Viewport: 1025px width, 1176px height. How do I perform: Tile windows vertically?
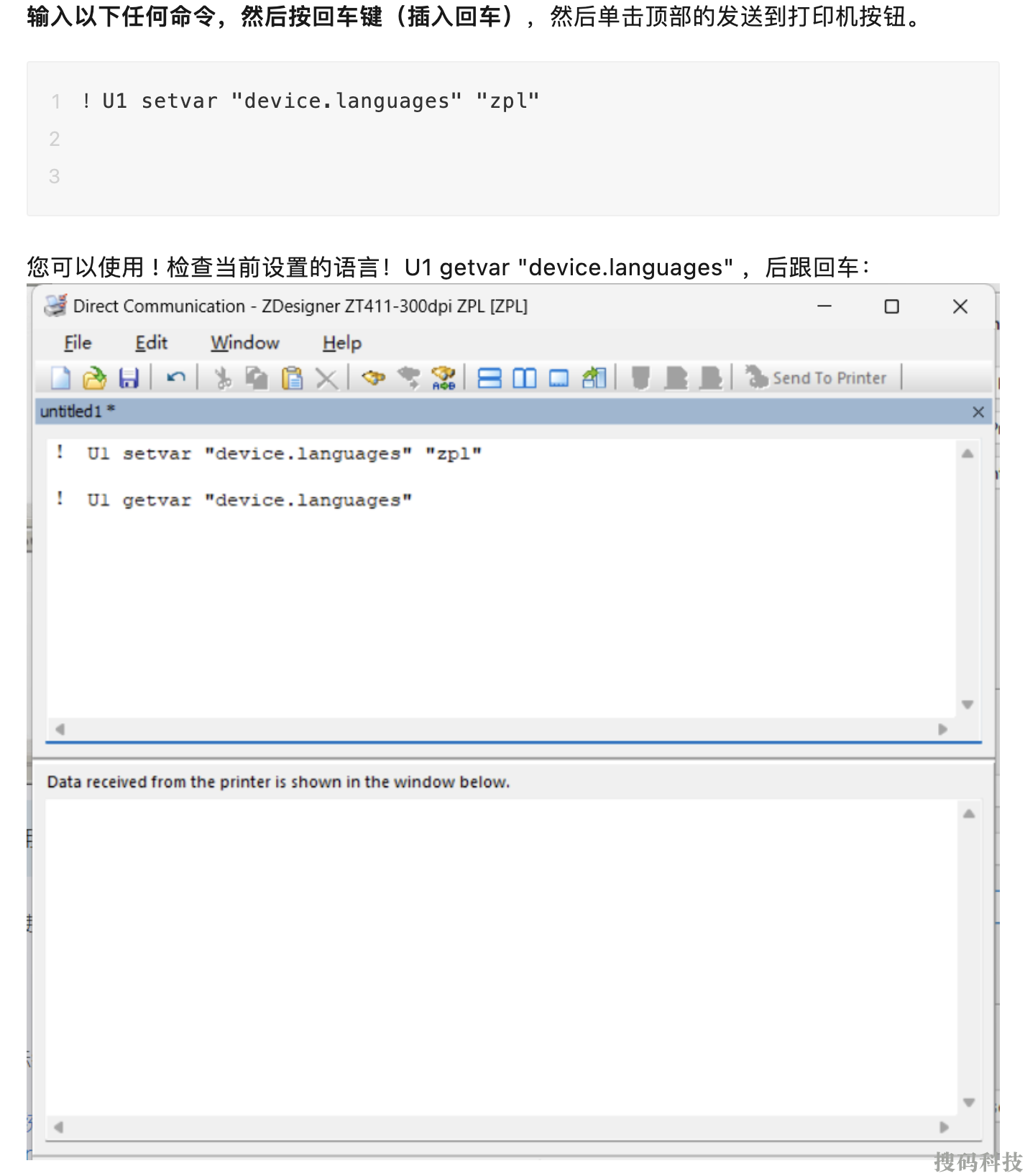(x=524, y=377)
